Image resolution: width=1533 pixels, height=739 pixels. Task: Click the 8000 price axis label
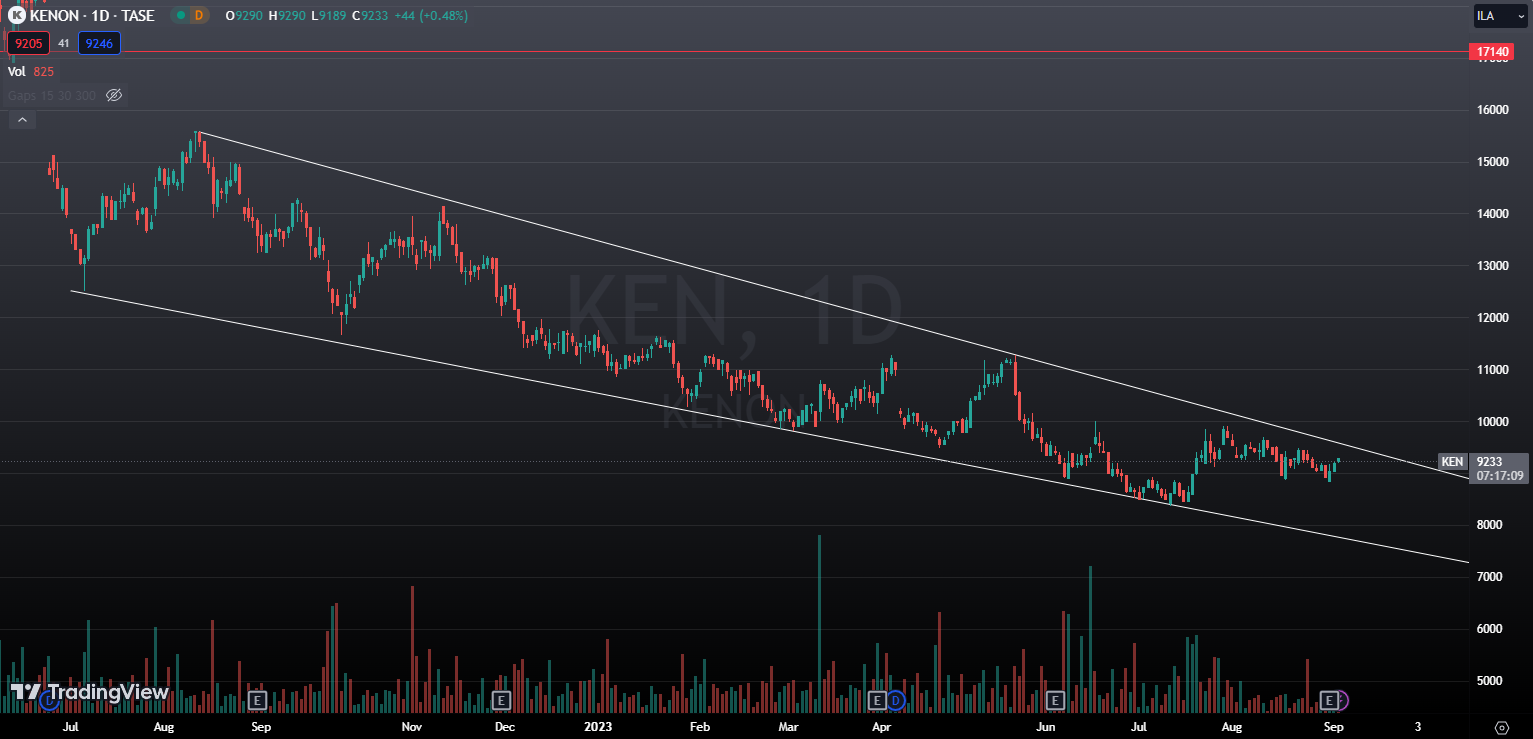click(1491, 525)
